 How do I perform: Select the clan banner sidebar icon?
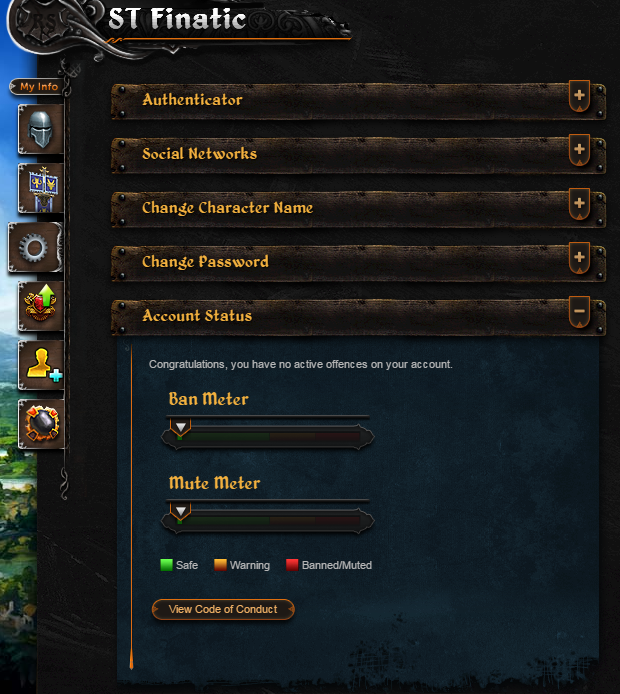pos(41,188)
